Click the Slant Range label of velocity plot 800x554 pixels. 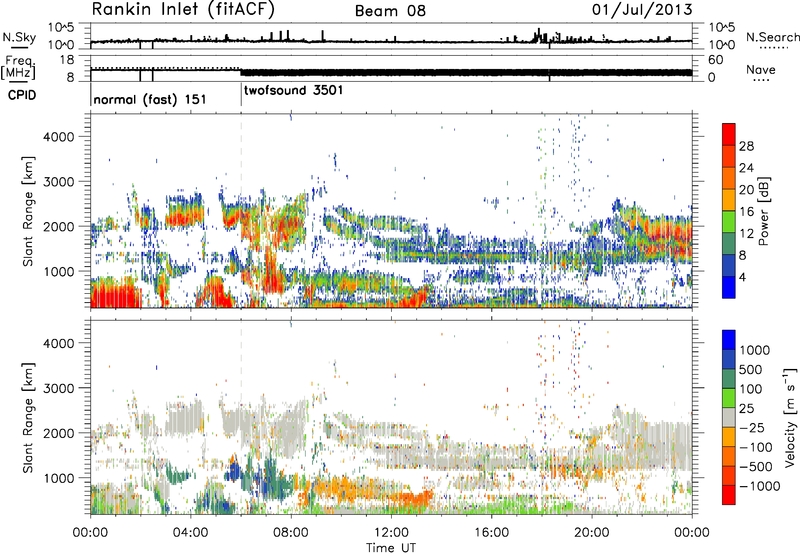pos(28,417)
